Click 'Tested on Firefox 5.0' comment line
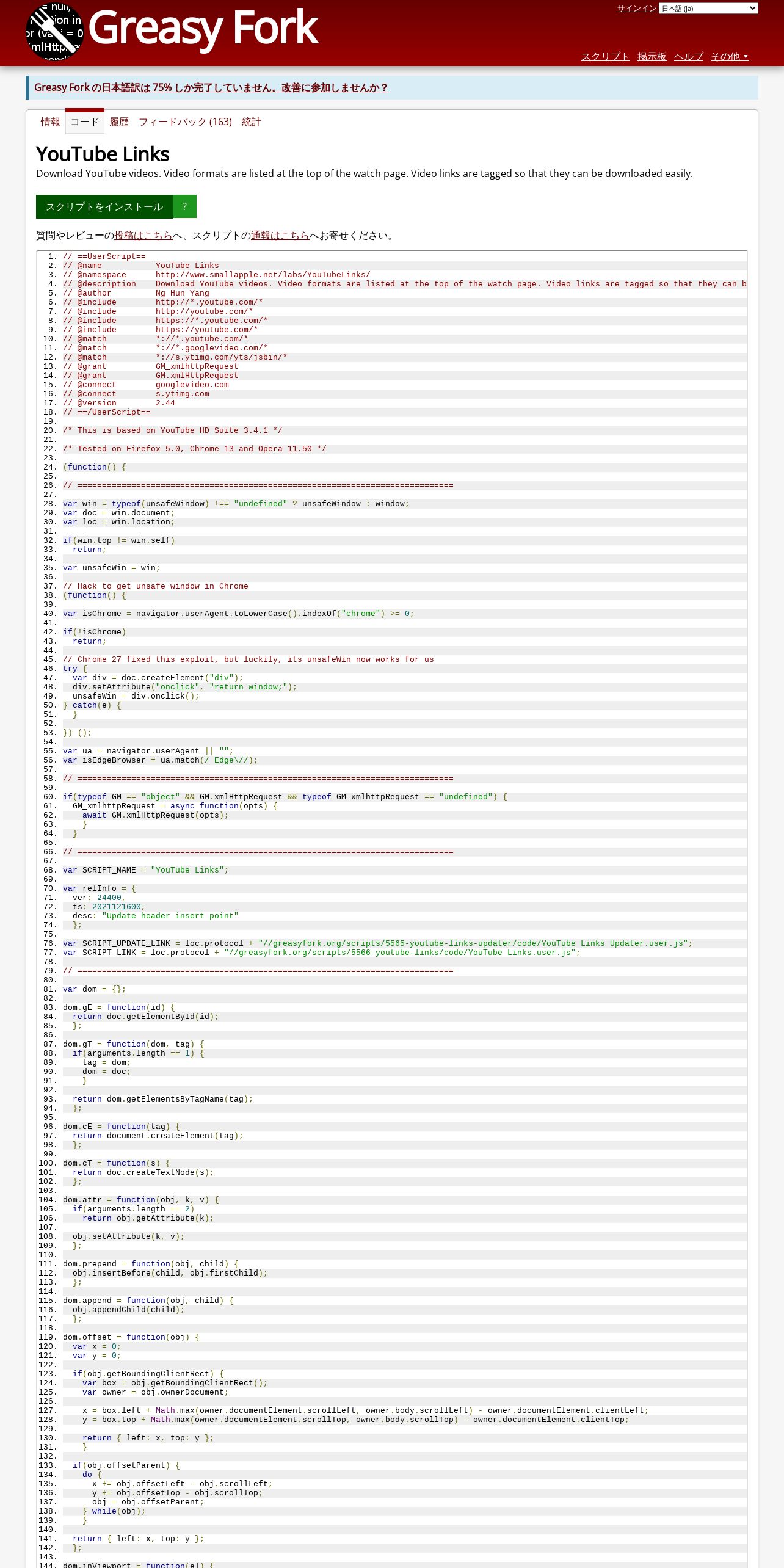Screen dimensions: 784x1568 pyautogui.click(x=195, y=449)
